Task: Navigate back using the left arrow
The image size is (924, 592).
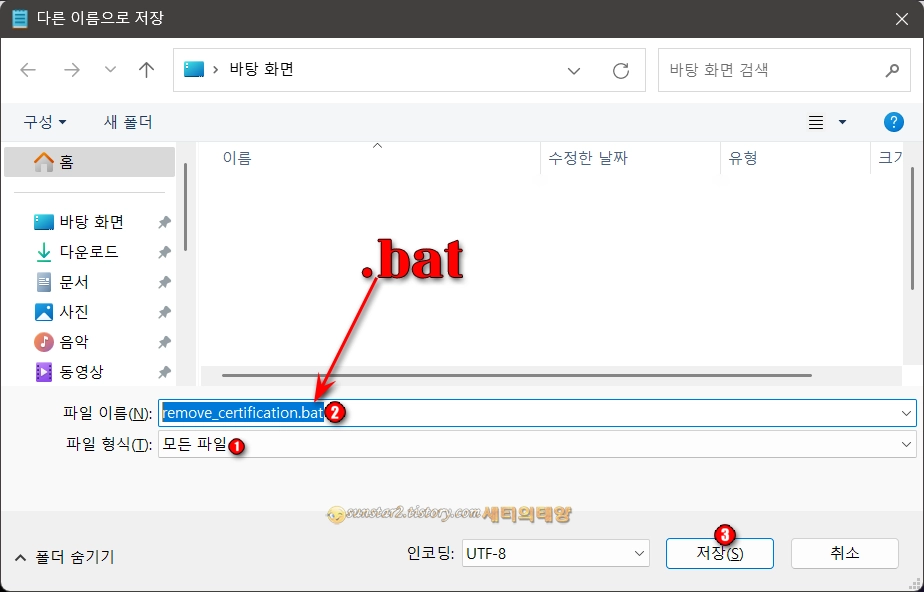Action: tap(28, 70)
